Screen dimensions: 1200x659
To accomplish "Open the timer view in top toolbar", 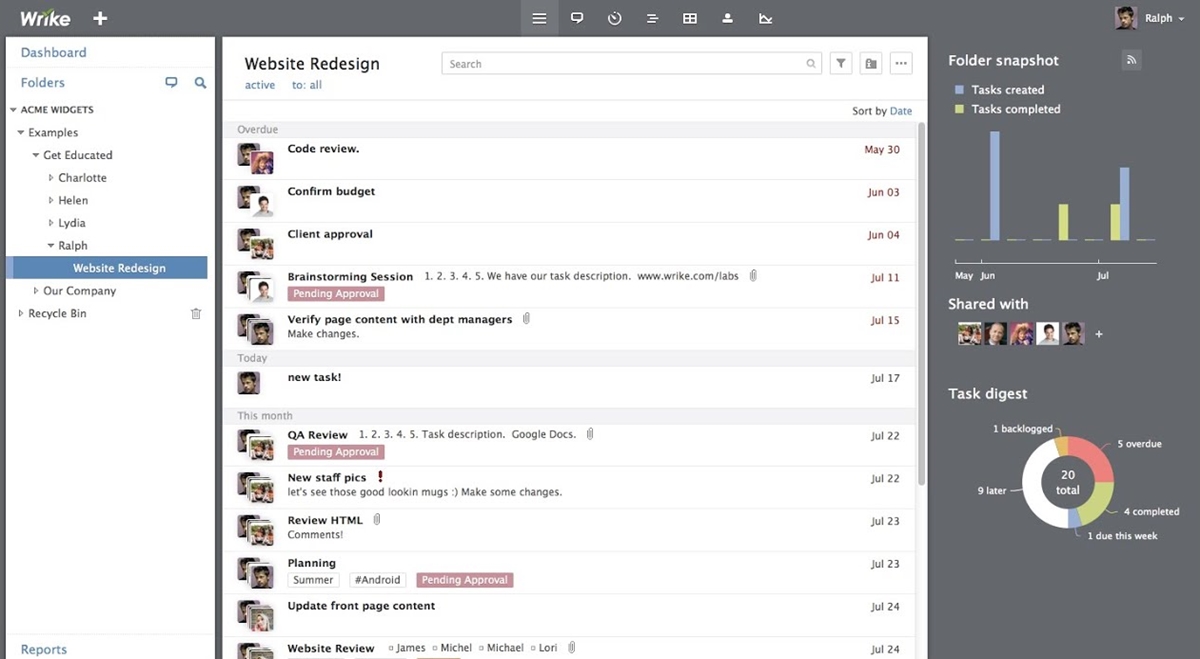I will (615, 18).
